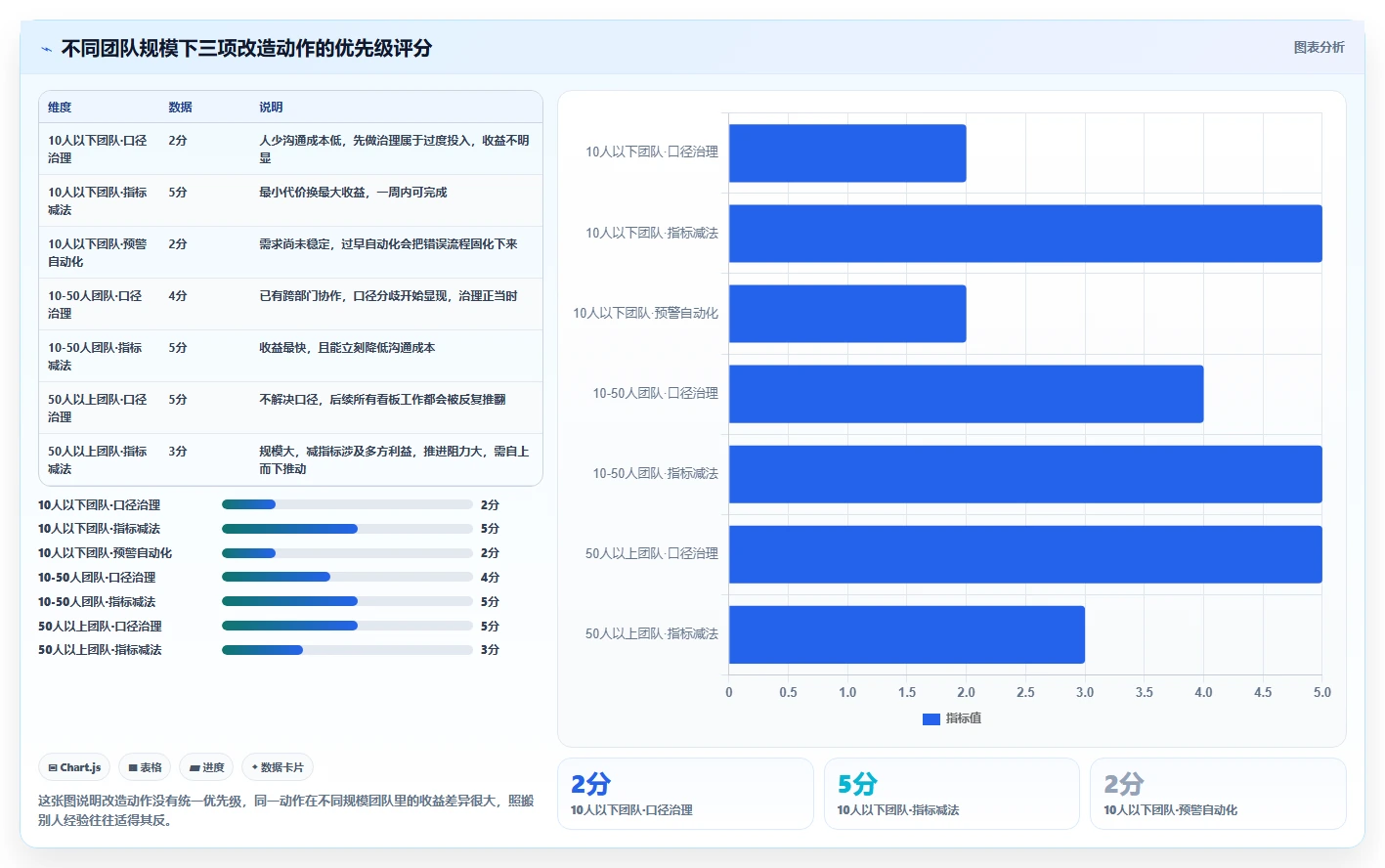Click chart y-axis label 10-50人团队·口径治理
Viewport: 1385px width, 868px height.
click(x=655, y=394)
